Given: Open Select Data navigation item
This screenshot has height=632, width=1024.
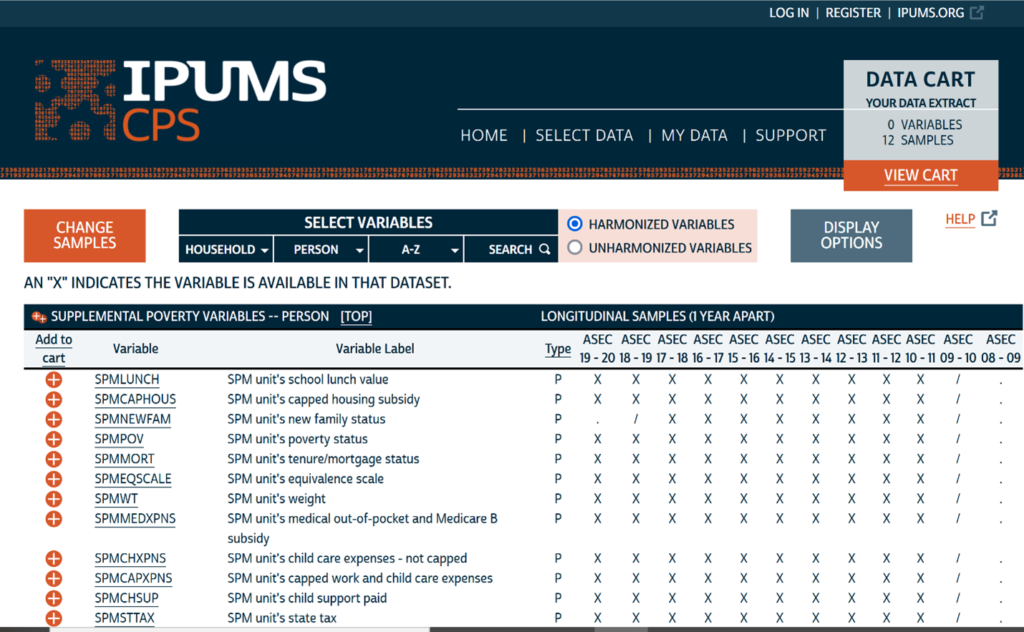Looking at the screenshot, I should pyautogui.click(x=584, y=135).
